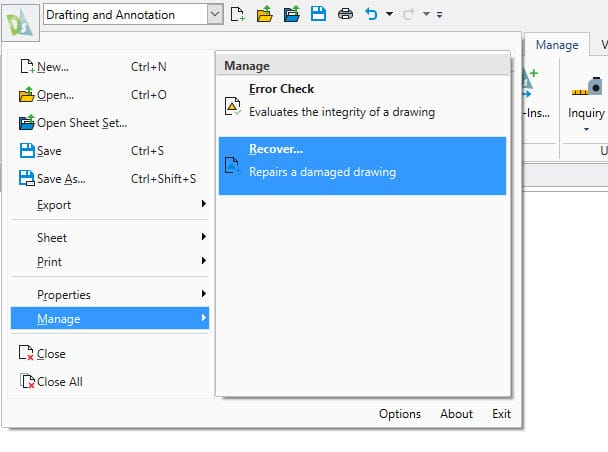Click the Options button at menu bottom
The image size is (608, 452).
coord(400,414)
